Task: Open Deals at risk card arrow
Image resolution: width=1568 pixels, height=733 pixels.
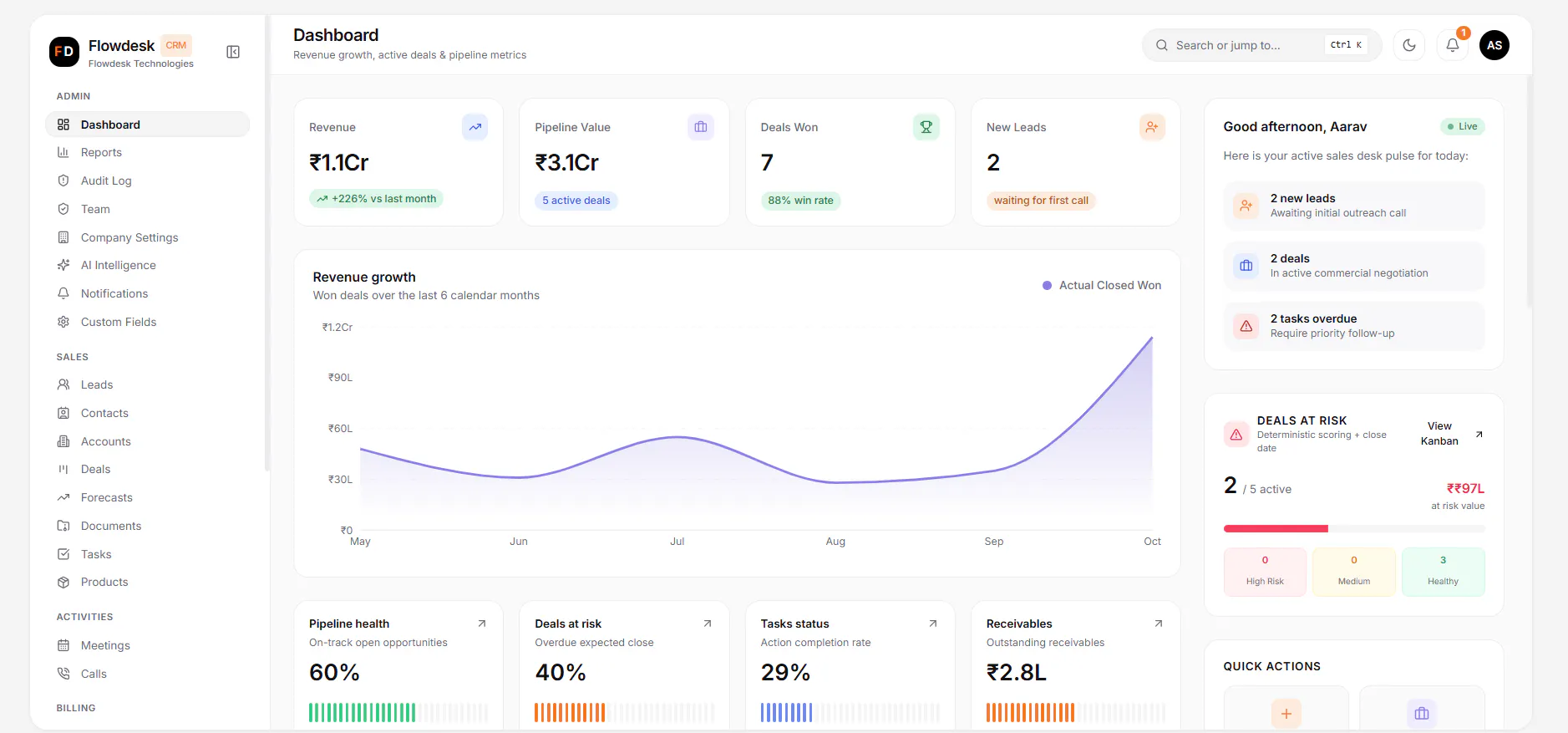Action: point(708,624)
